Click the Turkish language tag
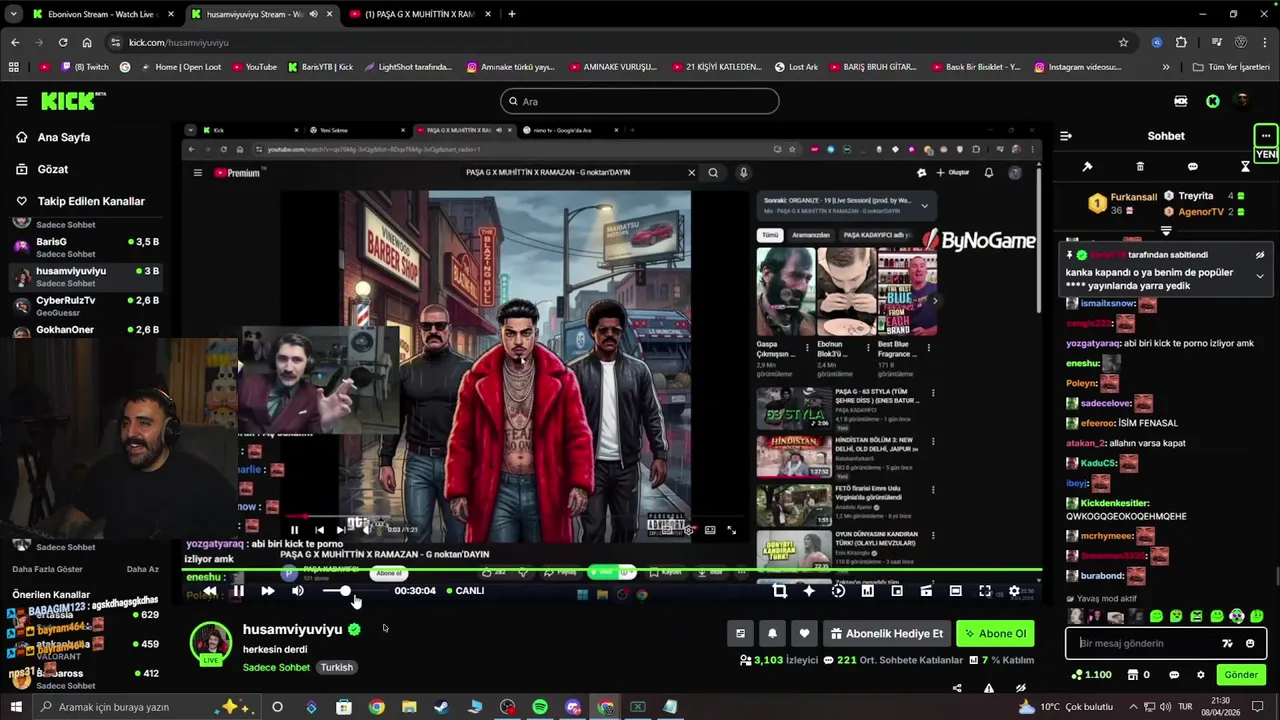Screen dimensions: 1280x720 point(337,667)
